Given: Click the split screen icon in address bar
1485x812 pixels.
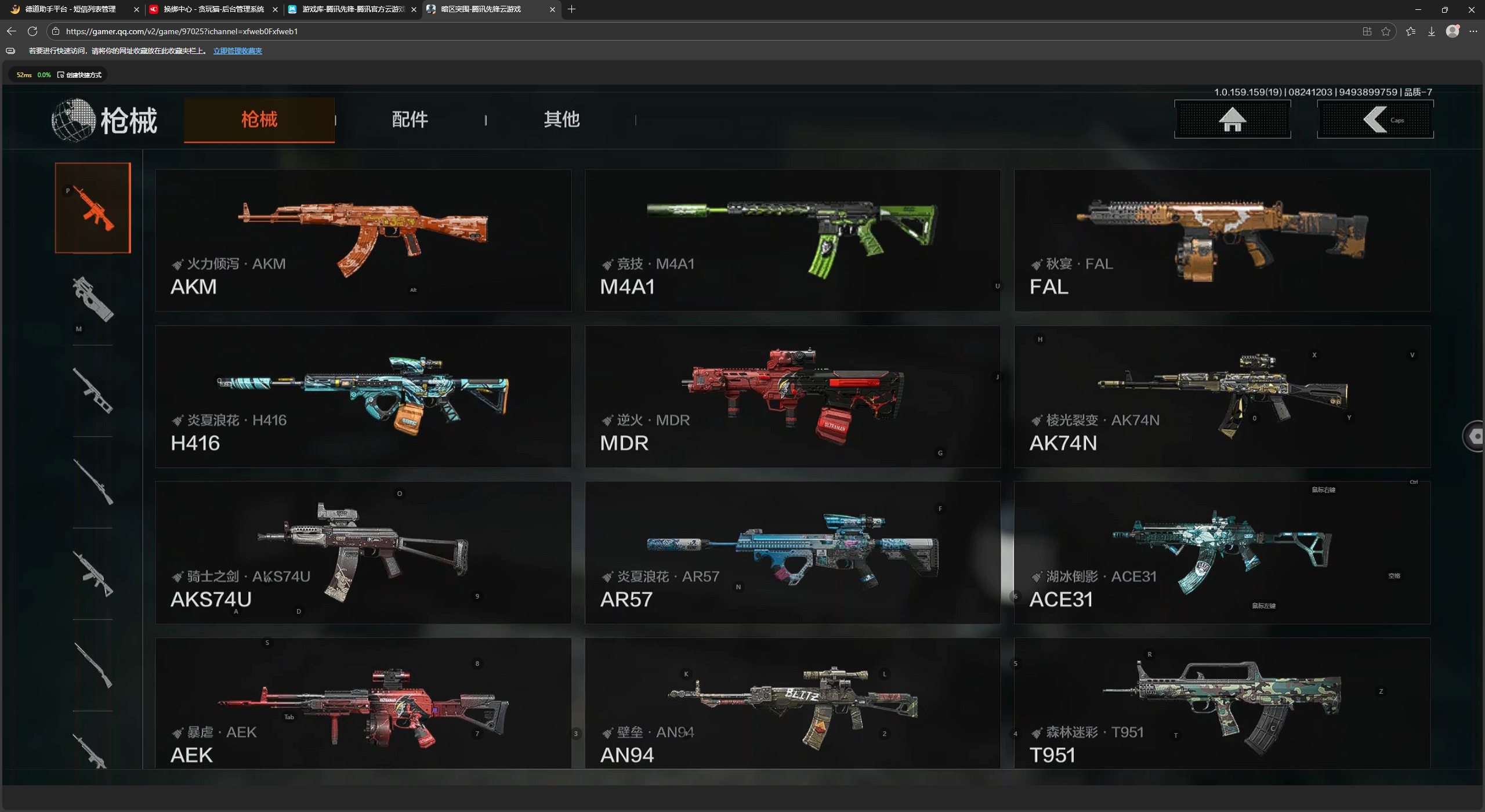Looking at the screenshot, I should pyautogui.click(x=1367, y=31).
